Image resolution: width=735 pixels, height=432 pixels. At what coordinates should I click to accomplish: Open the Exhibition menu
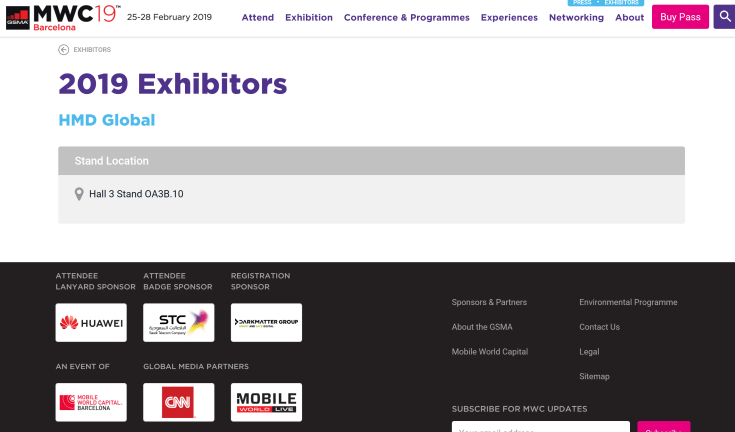coord(309,18)
